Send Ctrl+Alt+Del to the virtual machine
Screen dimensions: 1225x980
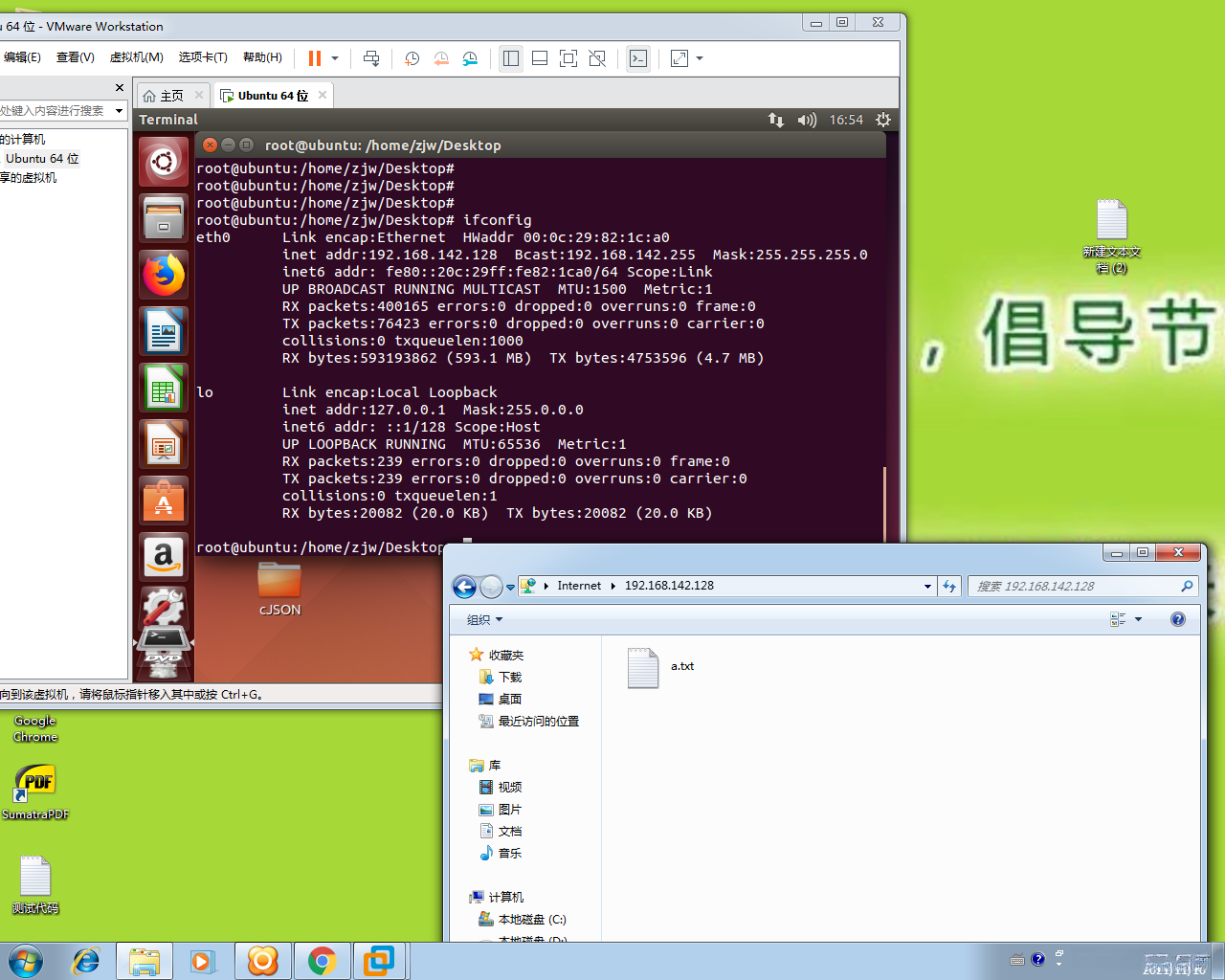pyautogui.click(x=371, y=58)
